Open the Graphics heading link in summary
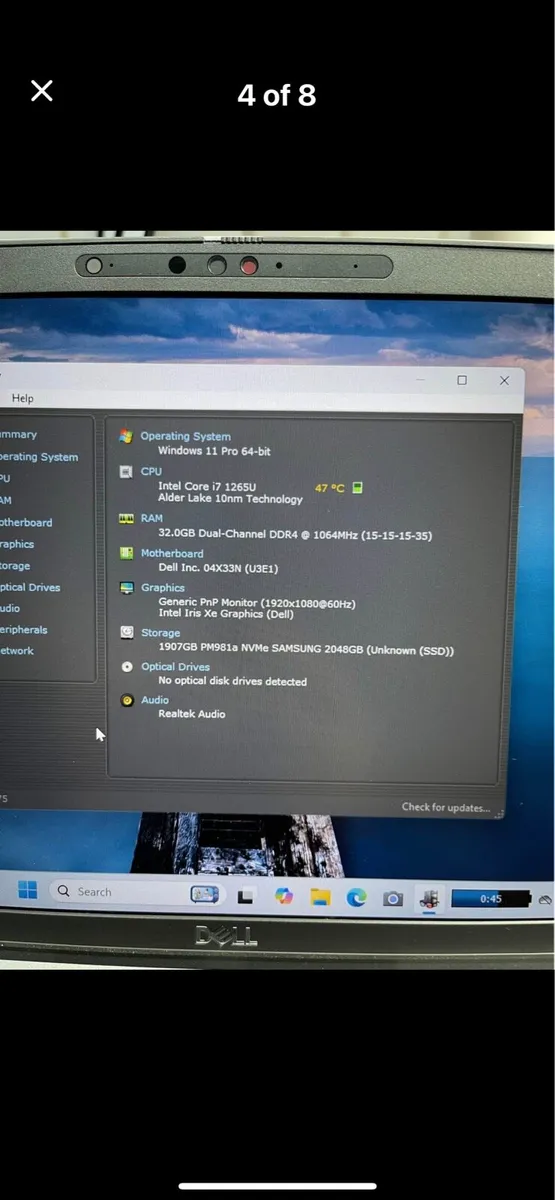 click(x=163, y=588)
